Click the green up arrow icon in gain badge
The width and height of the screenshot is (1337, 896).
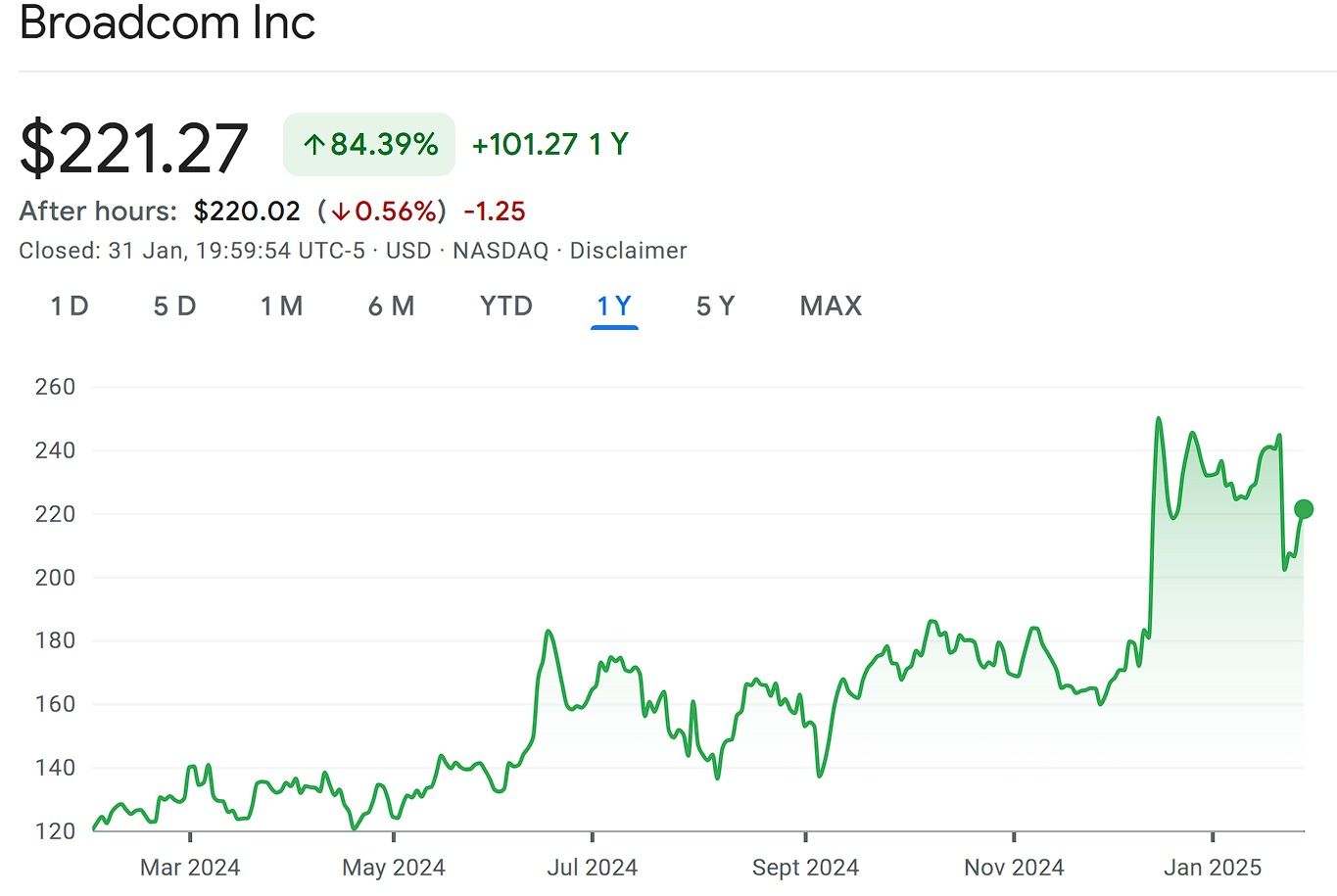click(313, 145)
